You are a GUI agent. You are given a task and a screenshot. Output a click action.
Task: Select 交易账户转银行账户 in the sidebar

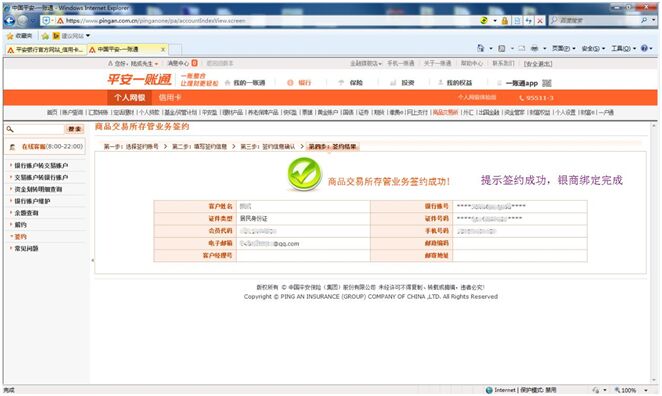point(41,177)
